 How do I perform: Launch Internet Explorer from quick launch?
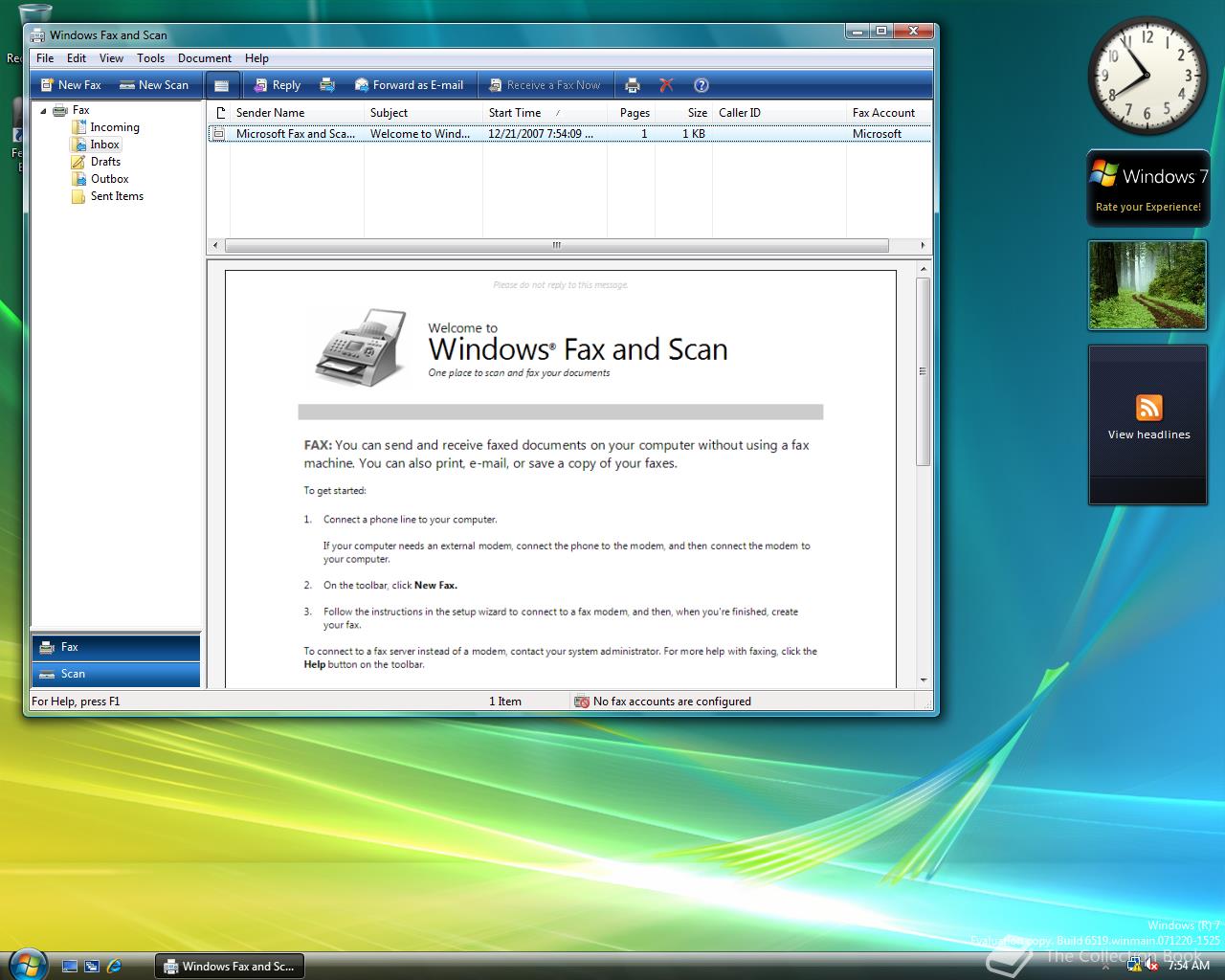114,967
